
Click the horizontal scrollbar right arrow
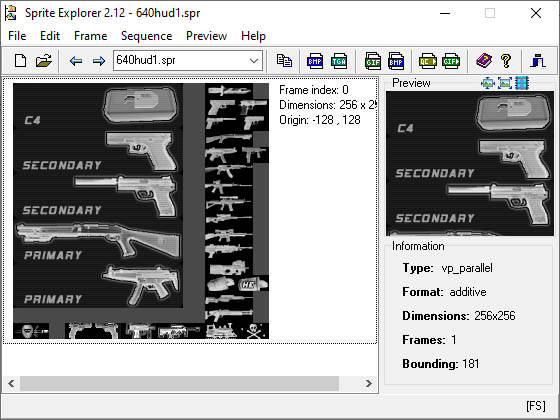[x=369, y=384]
